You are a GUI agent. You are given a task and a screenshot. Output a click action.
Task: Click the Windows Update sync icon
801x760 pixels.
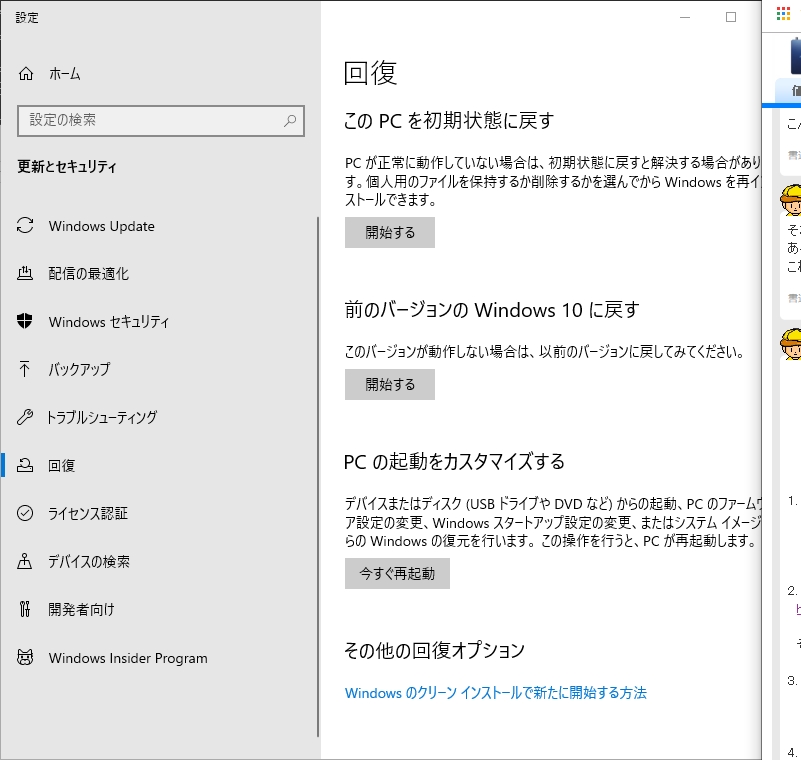click(25, 225)
